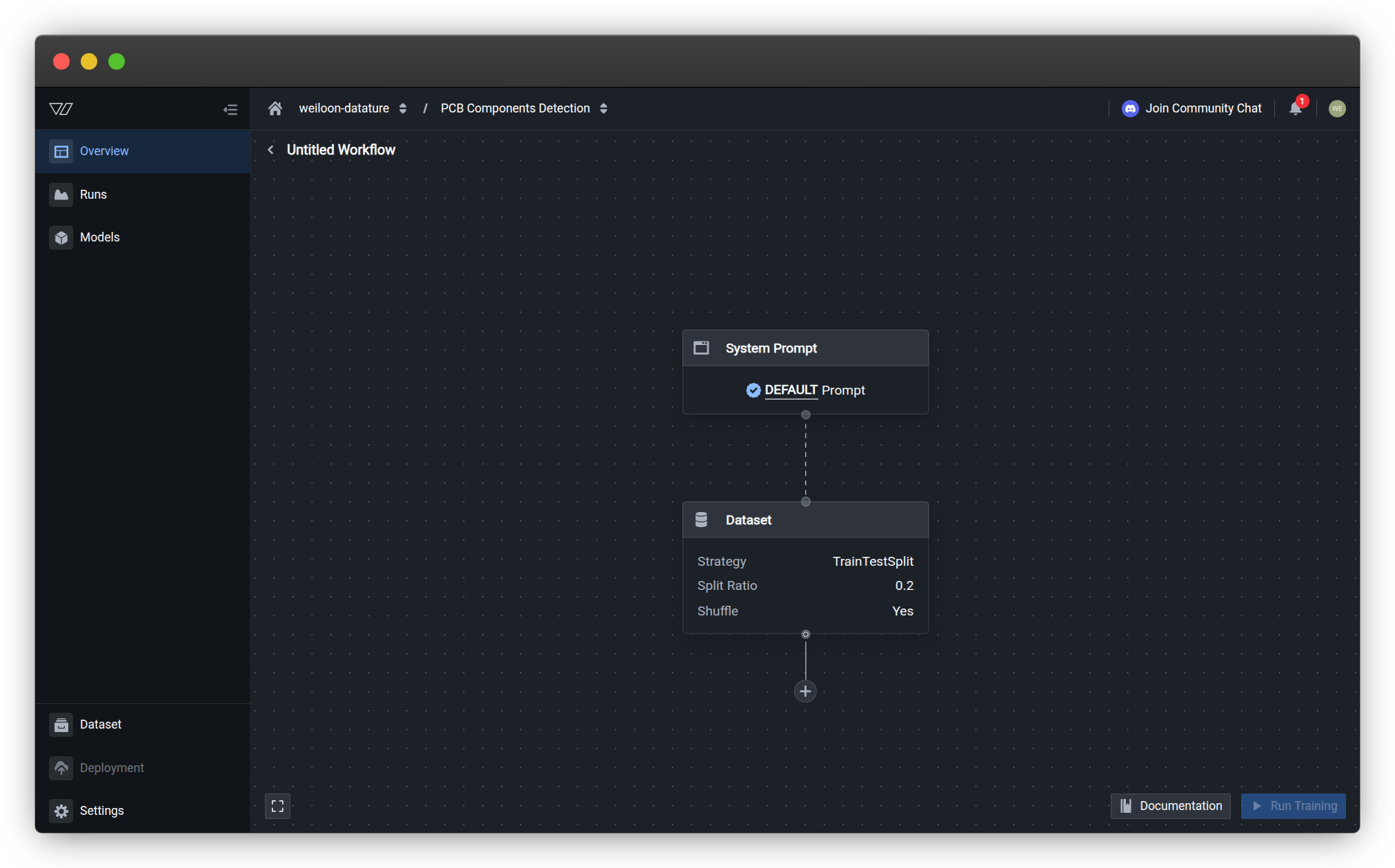The height and width of the screenshot is (868, 1395).
Task: Click the Discord community chat icon
Action: tap(1130, 108)
